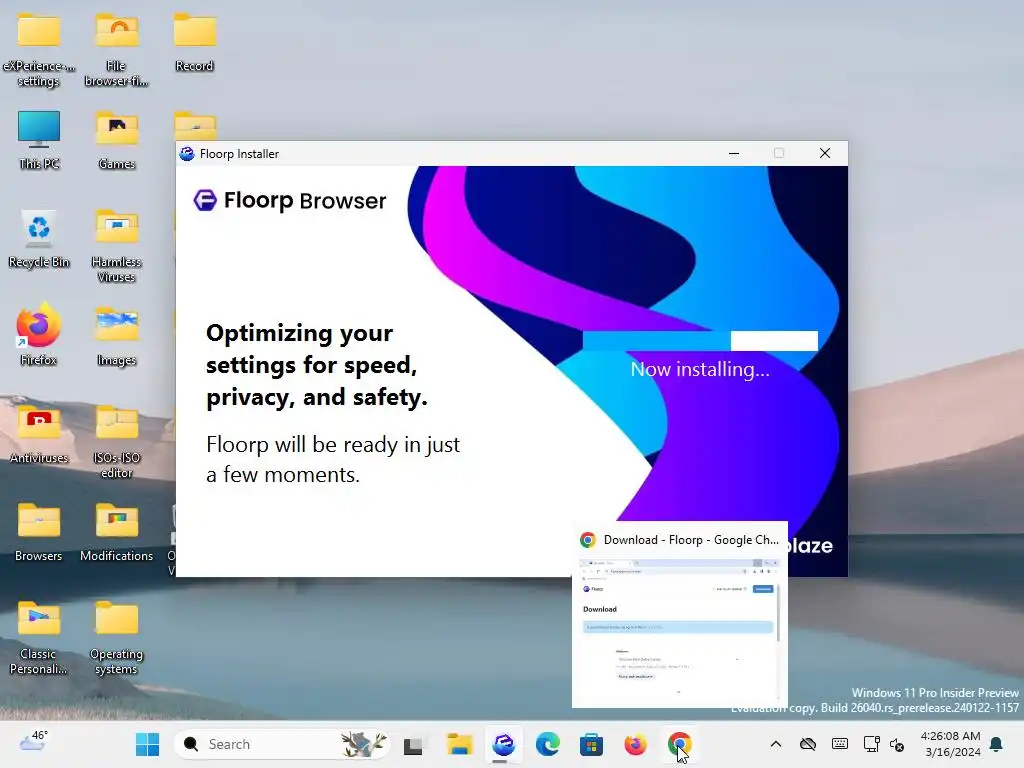Viewport: 1024px width, 768px height.
Task: Open the Browsers folder
Action: coord(39,533)
